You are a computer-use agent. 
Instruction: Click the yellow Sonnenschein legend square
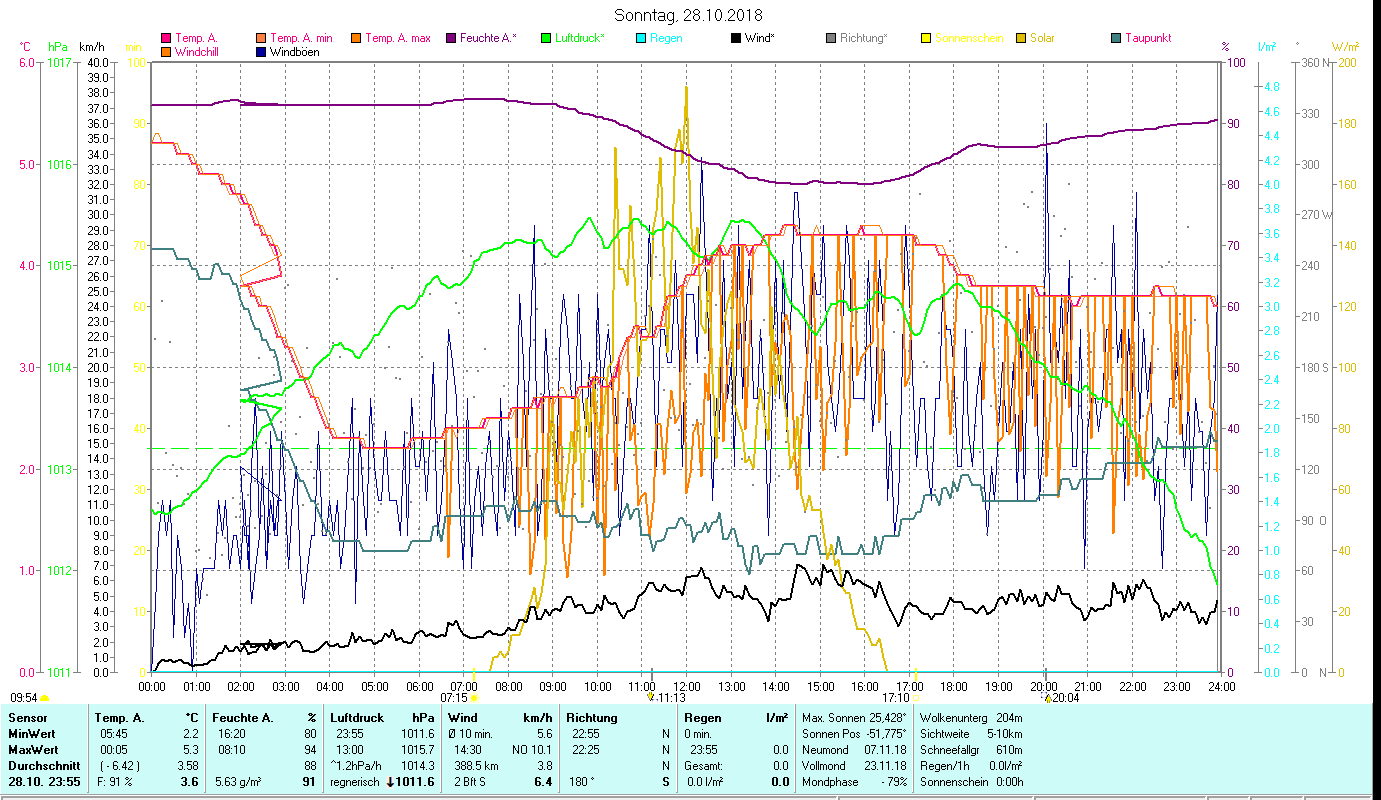[925, 39]
